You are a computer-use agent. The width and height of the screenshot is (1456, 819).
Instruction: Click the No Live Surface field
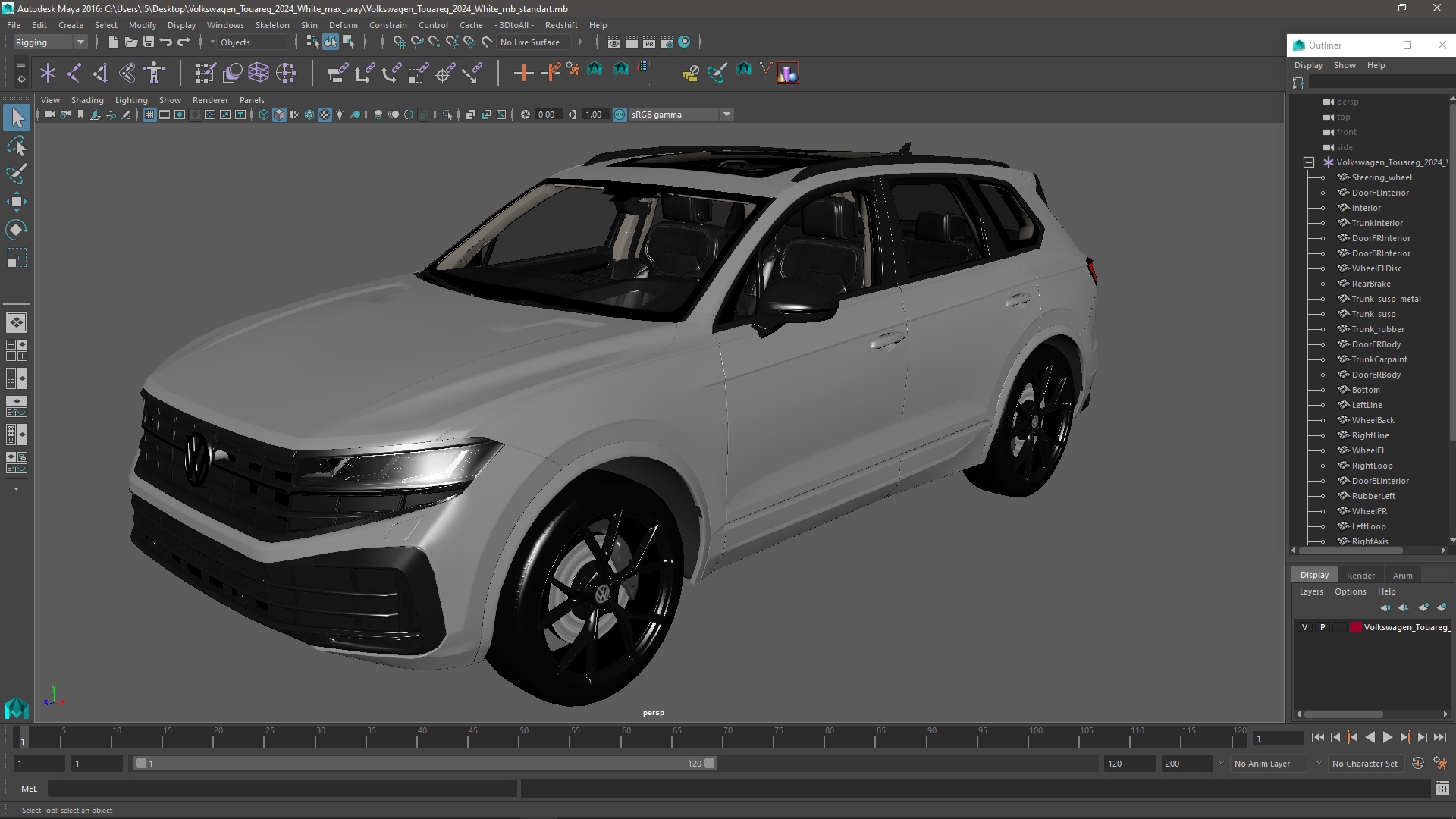click(x=535, y=42)
